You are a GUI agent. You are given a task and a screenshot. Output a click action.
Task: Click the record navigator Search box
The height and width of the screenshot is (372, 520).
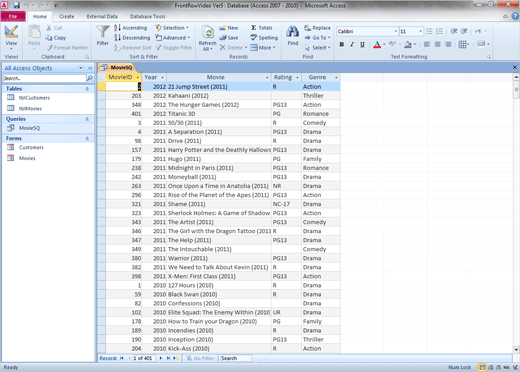[x=236, y=358]
